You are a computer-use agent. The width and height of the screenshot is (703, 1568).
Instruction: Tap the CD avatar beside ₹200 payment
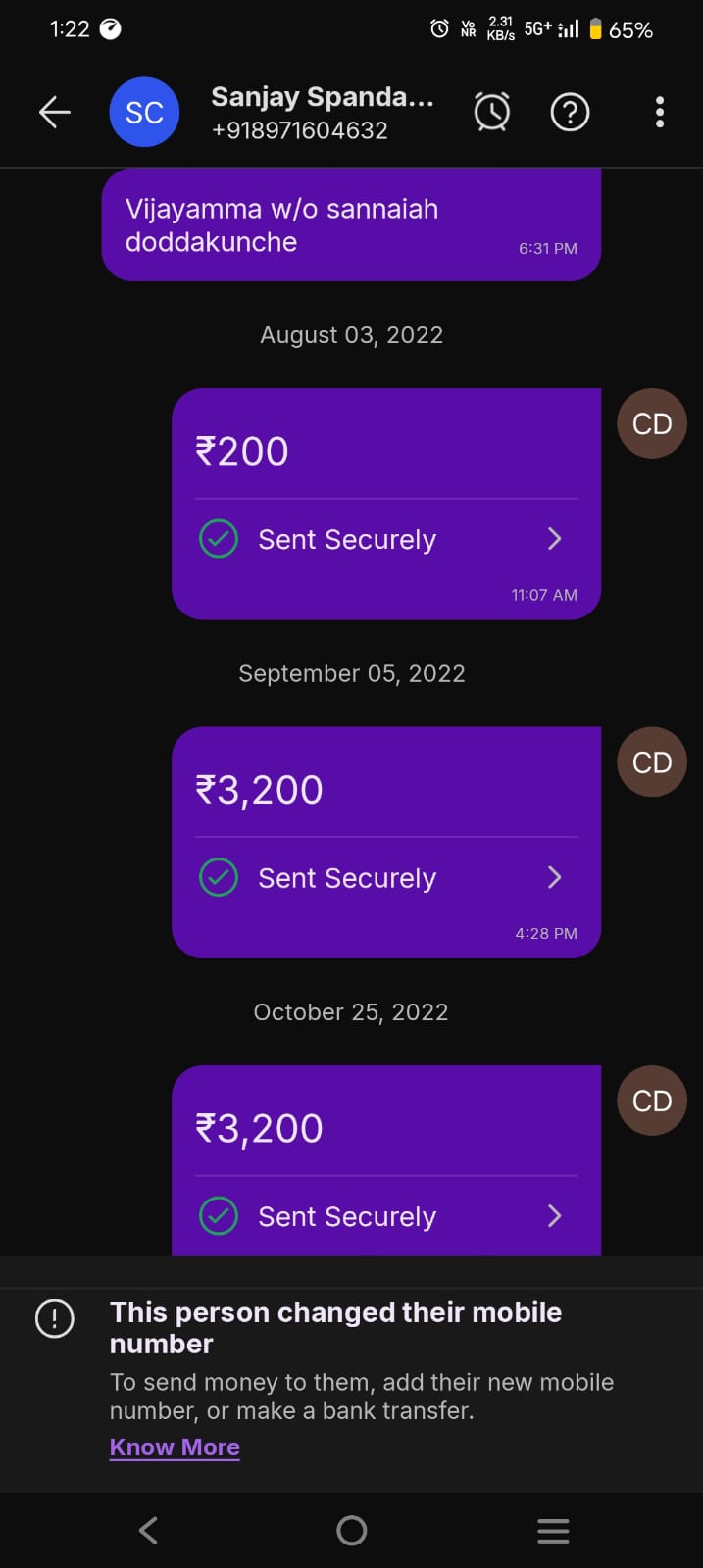652,423
